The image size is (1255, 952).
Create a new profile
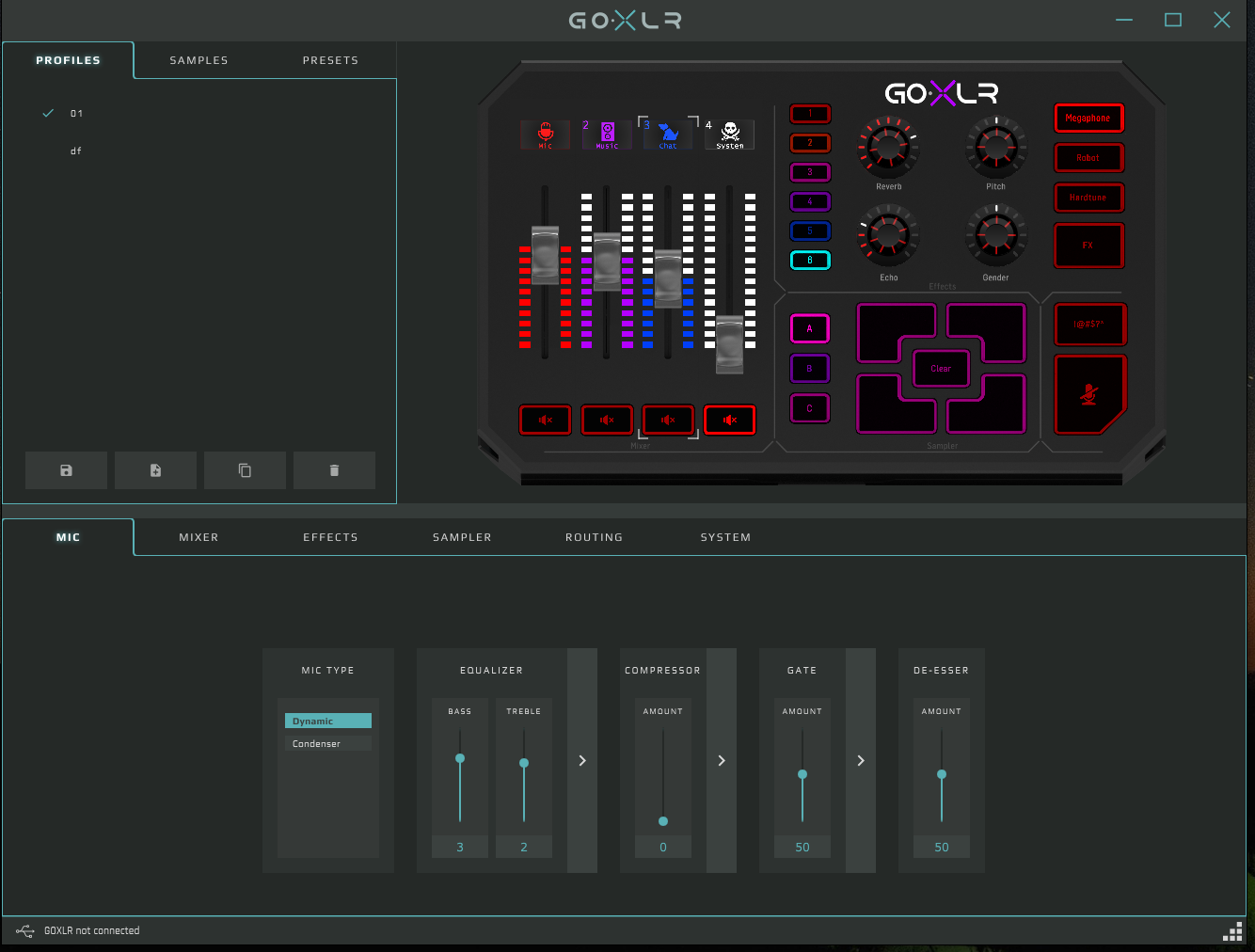tap(155, 469)
